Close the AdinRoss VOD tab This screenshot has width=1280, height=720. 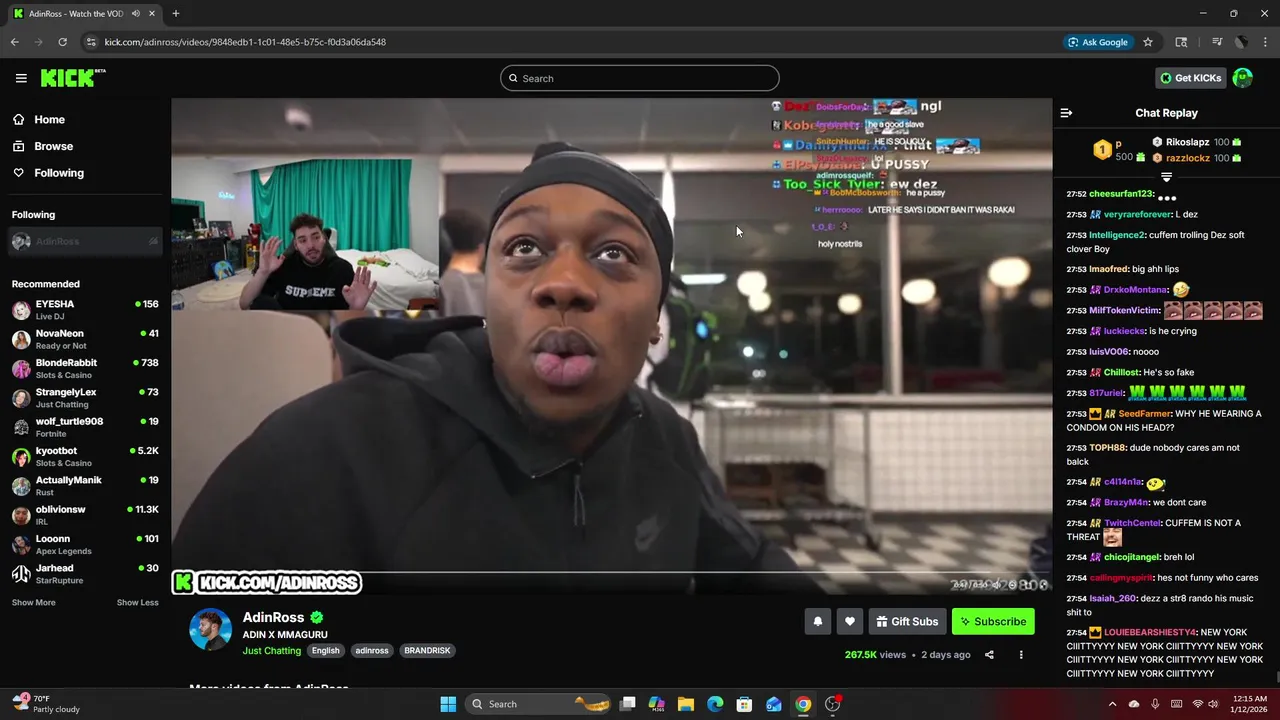tap(153, 13)
